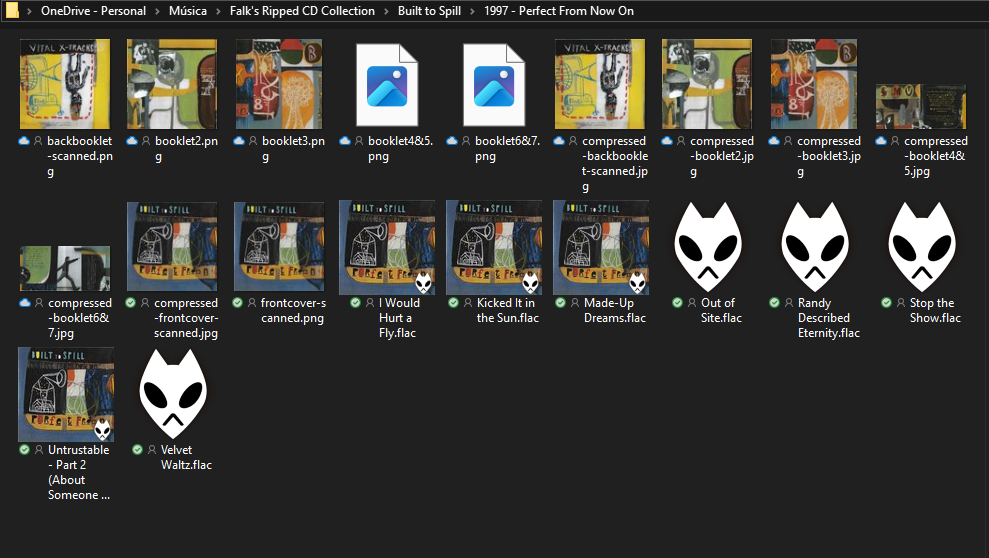Click file name text 'booklet2.png'
The width and height of the screenshot is (989, 558).
(x=187, y=149)
